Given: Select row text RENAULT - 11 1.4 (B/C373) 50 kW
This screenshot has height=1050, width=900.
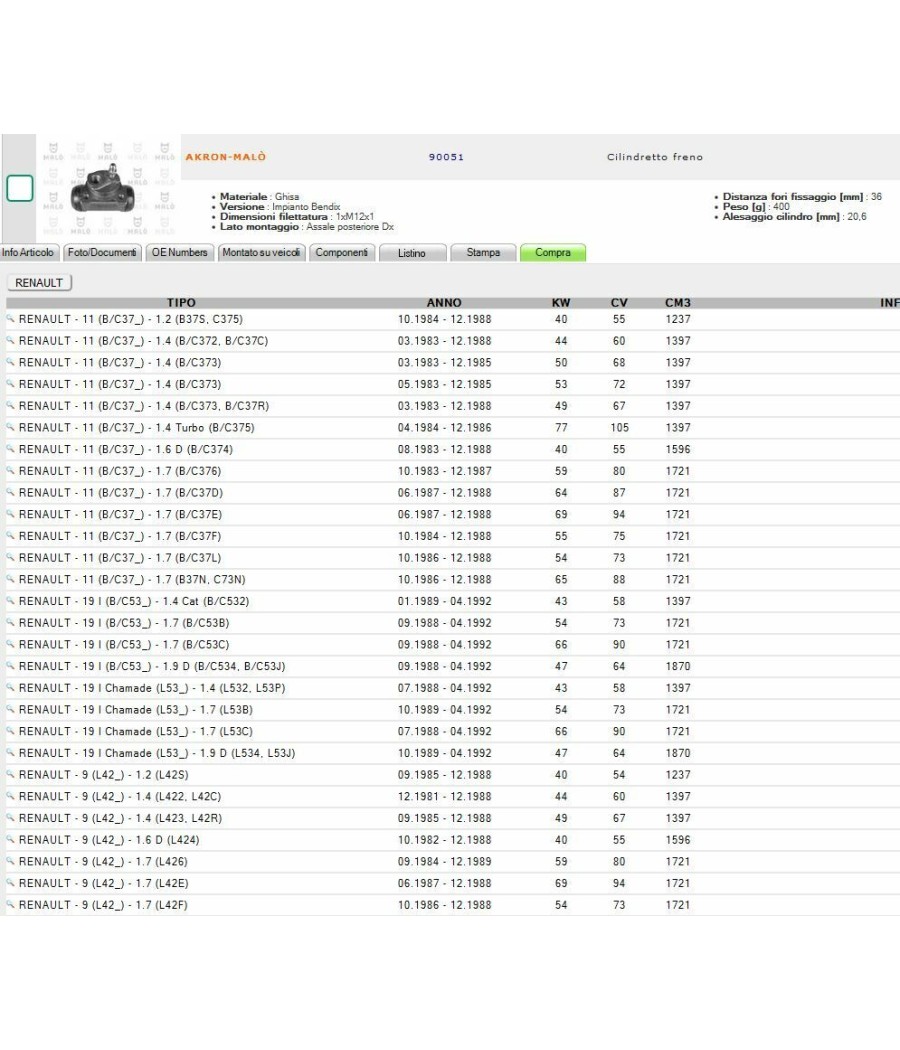Looking at the screenshot, I should [120, 362].
